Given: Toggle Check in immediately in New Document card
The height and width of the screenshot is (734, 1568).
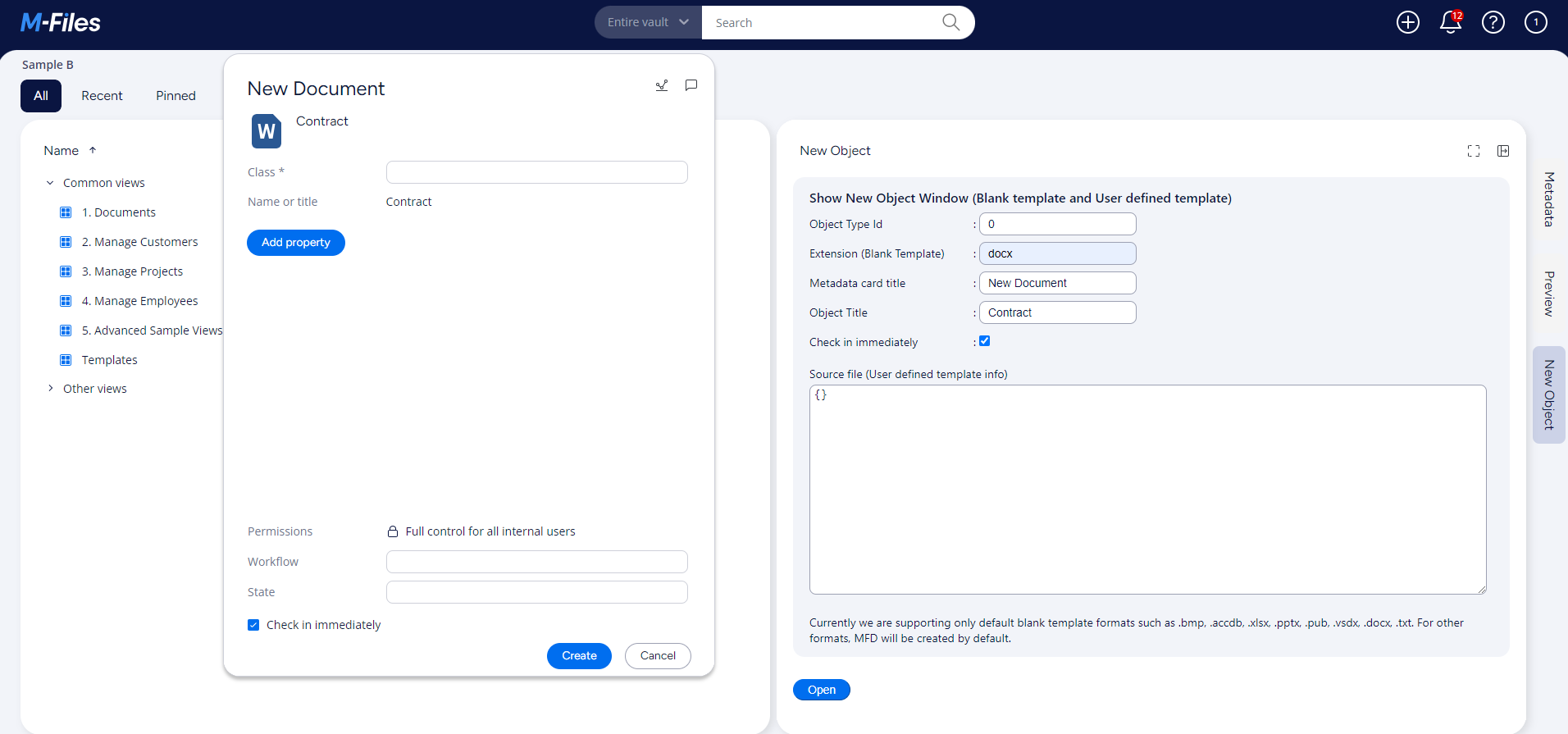Looking at the screenshot, I should pos(253,625).
